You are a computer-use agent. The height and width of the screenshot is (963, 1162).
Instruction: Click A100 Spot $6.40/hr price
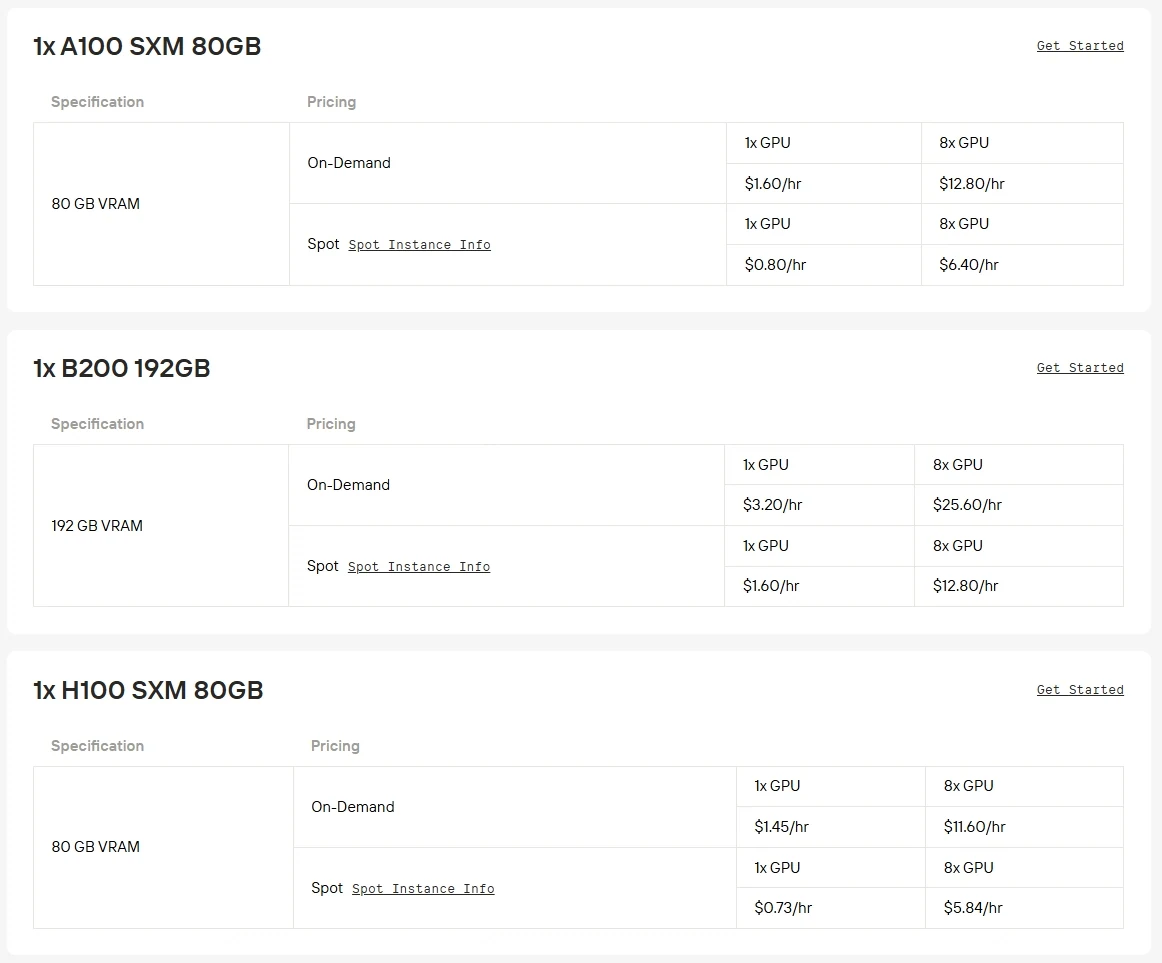pos(969,265)
